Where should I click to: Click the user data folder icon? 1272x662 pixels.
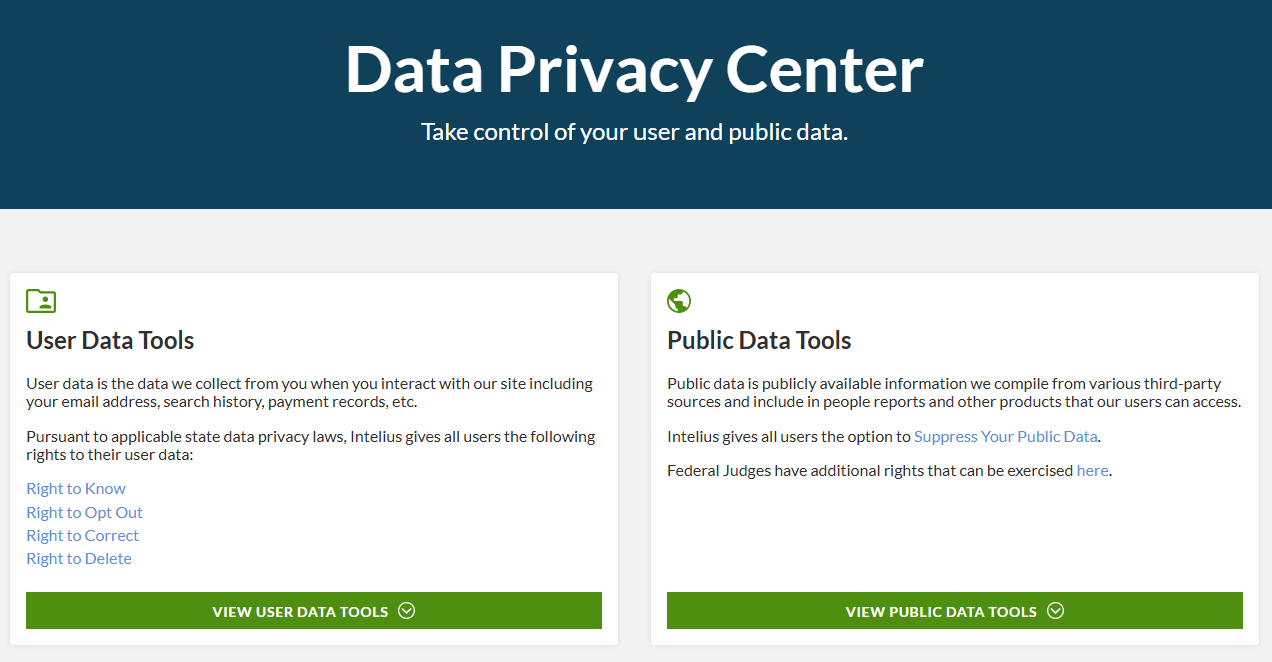tap(41, 301)
